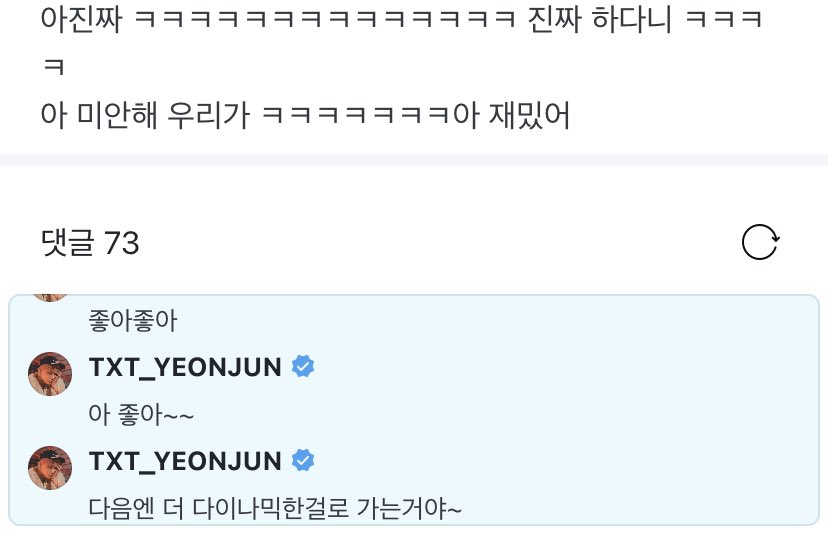Refresh the comments with the circular arrow icon
828x539 pixels.
760,242
